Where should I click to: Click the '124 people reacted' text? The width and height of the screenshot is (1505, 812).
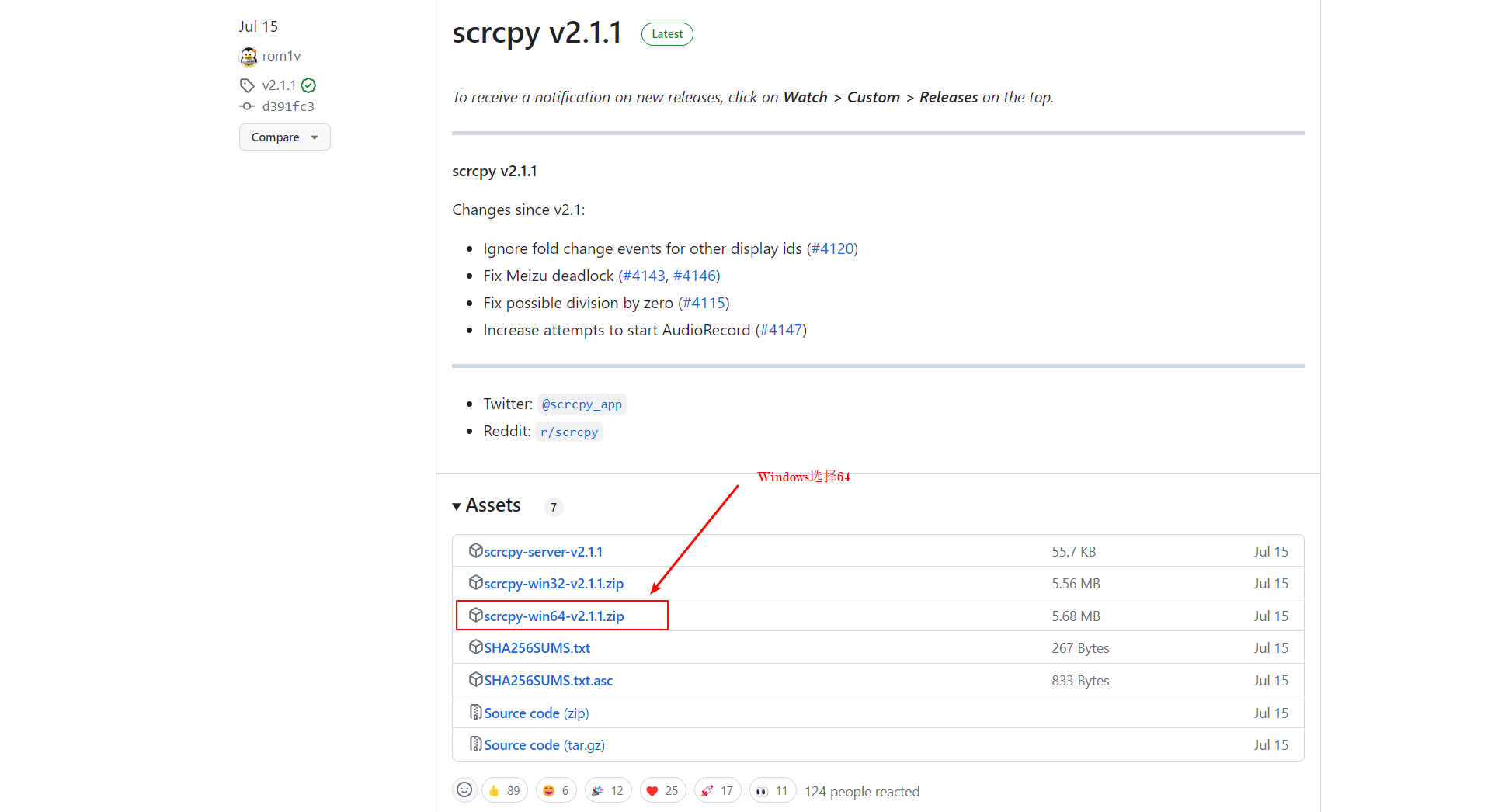(862, 792)
